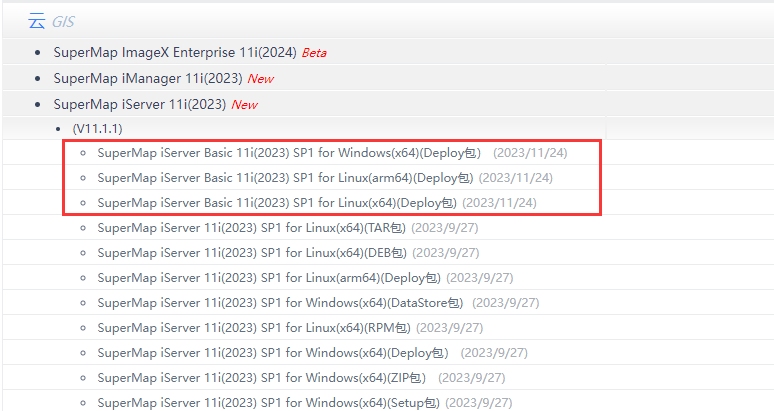
Task: Open iServer Basic SP1 for Linux(x64) Deploy link
Action: tap(277, 203)
